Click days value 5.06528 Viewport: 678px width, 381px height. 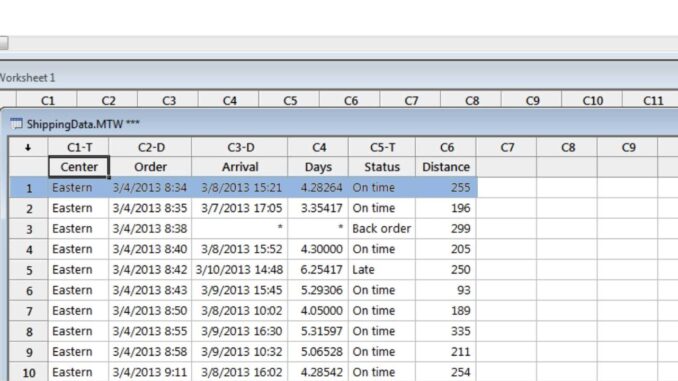[318, 352]
